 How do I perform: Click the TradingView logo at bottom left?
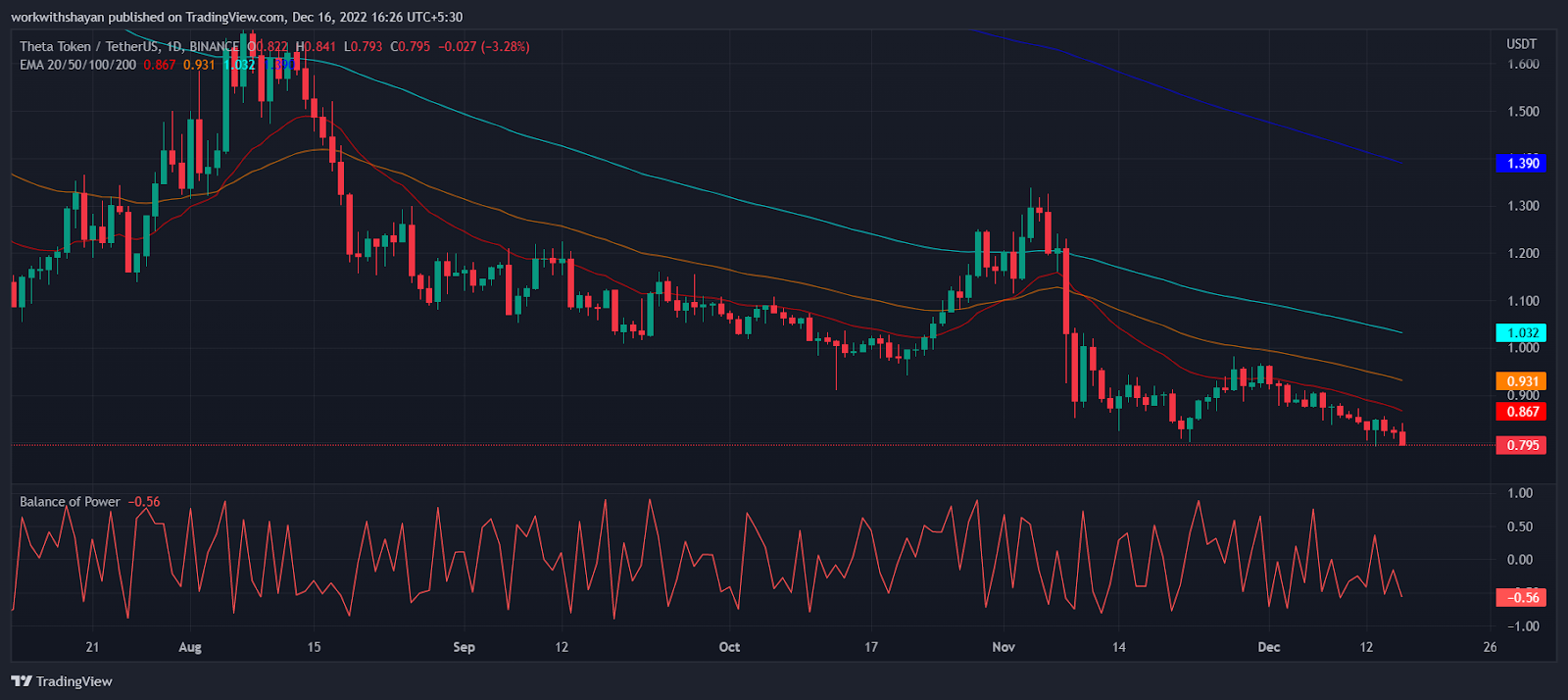point(62,681)
